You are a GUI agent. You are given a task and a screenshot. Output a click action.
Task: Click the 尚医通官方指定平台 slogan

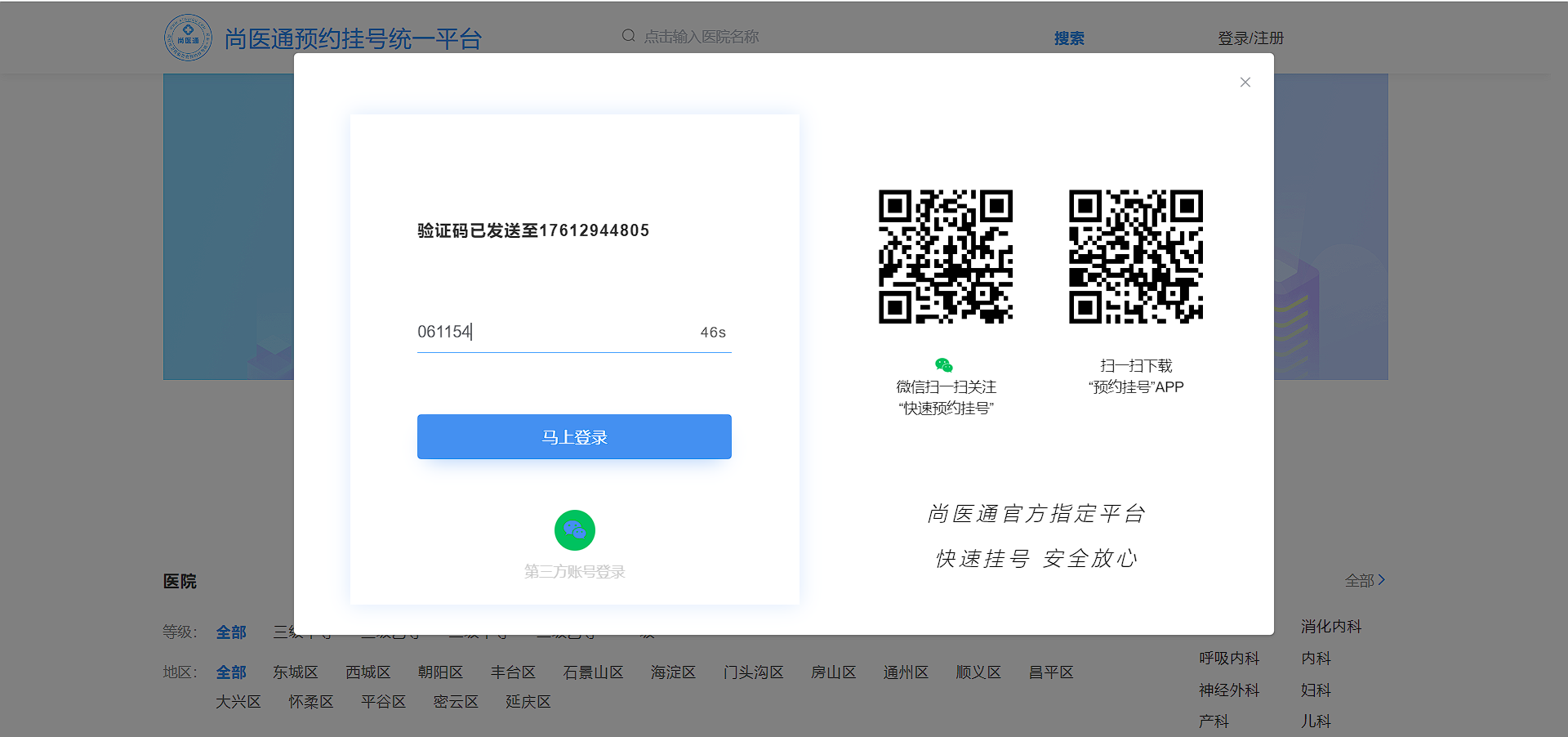1036,514
